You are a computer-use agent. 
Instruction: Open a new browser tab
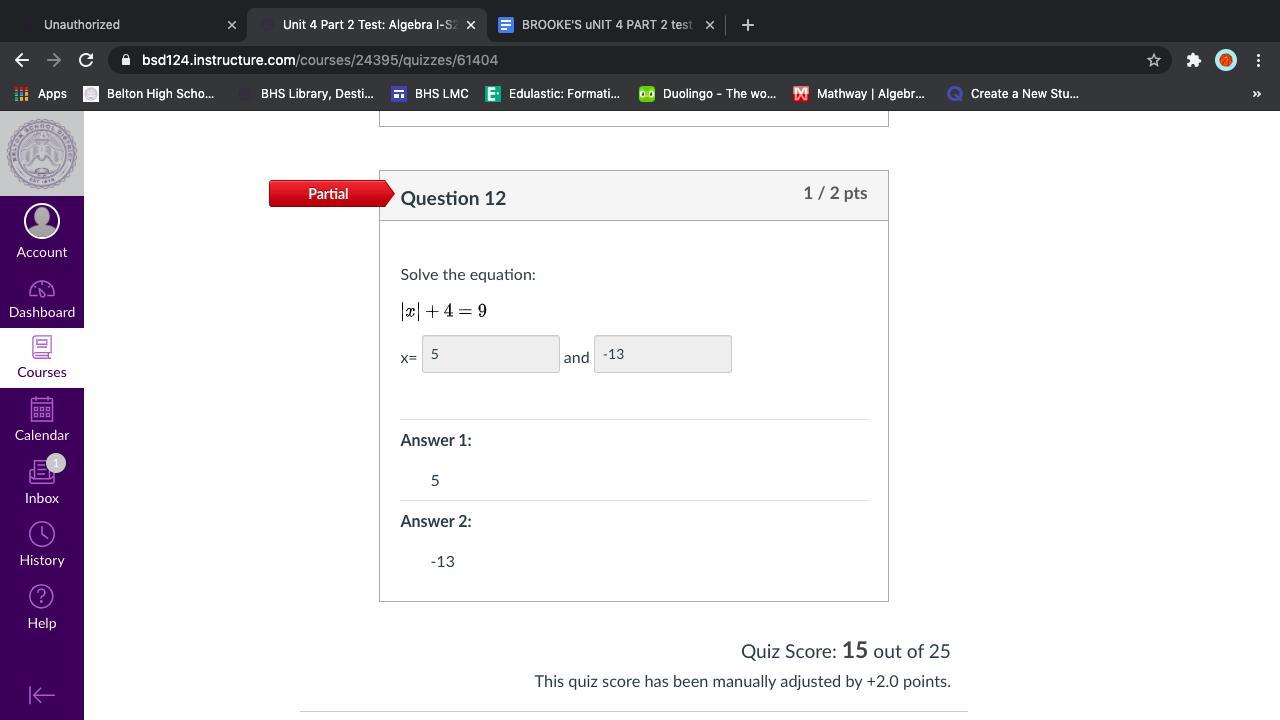(748, 25)
